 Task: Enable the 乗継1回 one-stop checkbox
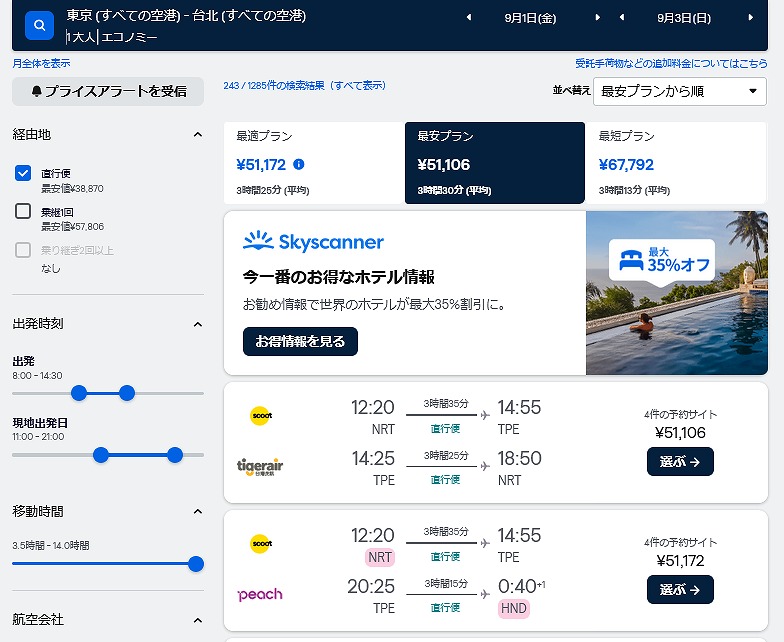tap(23, 211)
